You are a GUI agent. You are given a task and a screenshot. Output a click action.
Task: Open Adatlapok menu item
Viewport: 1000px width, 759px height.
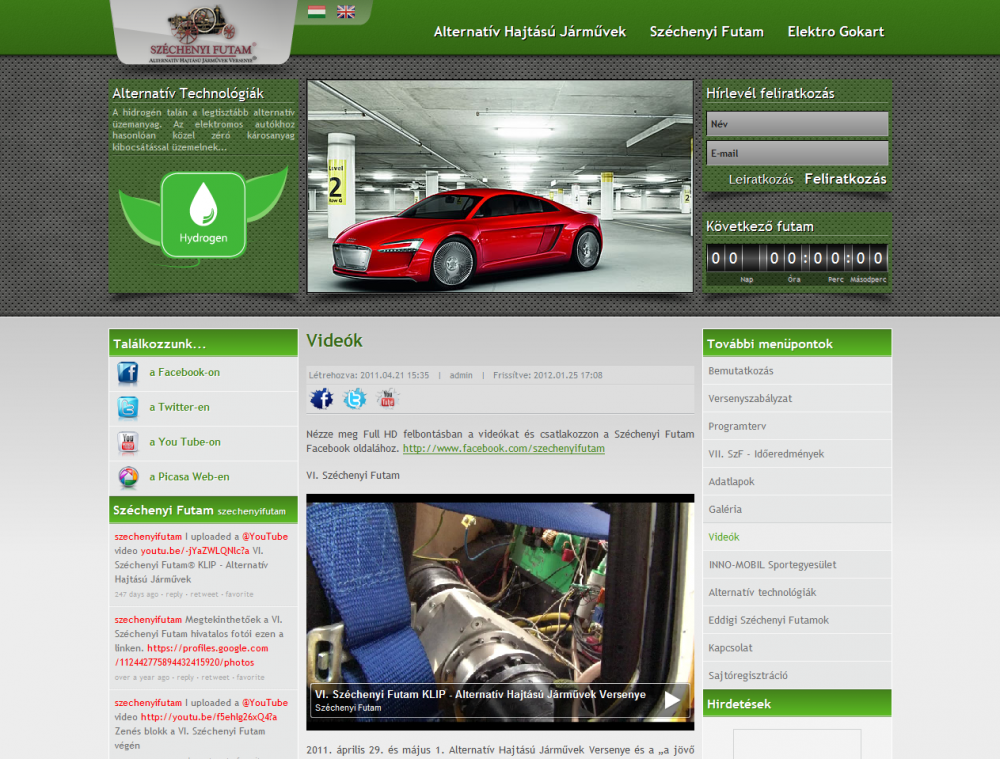pos(797,482)
